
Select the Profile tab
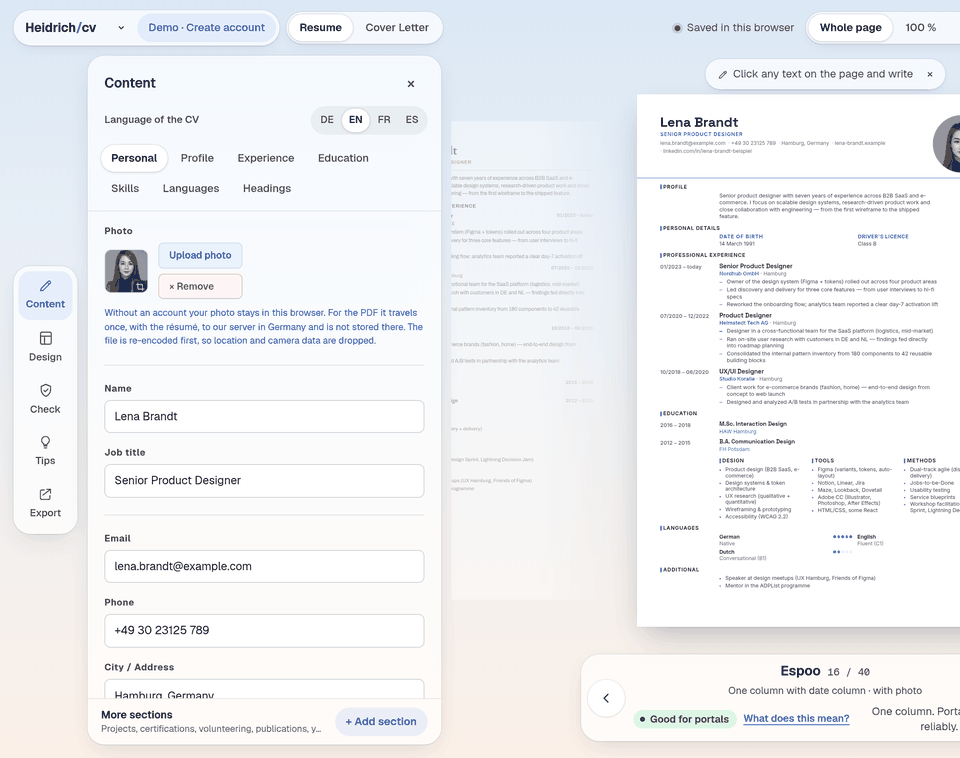click(197, 158)
